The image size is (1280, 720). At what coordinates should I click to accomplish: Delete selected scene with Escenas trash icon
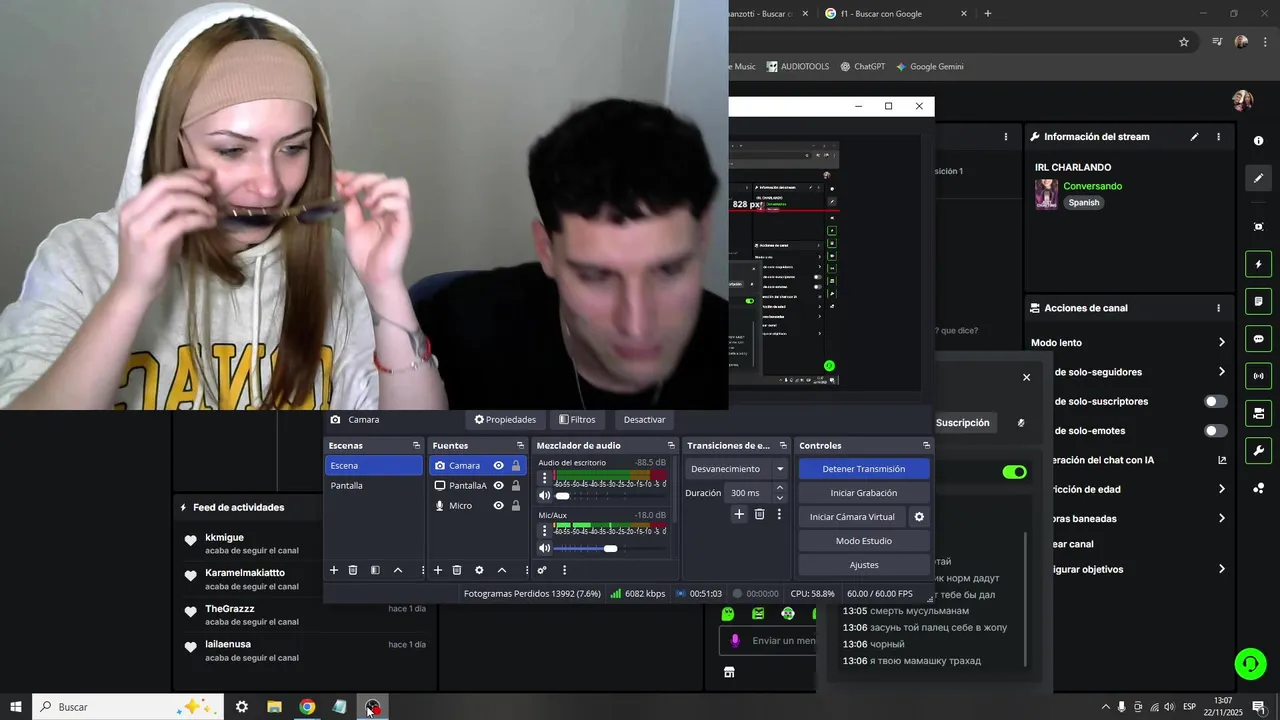[x=353, y=570]
